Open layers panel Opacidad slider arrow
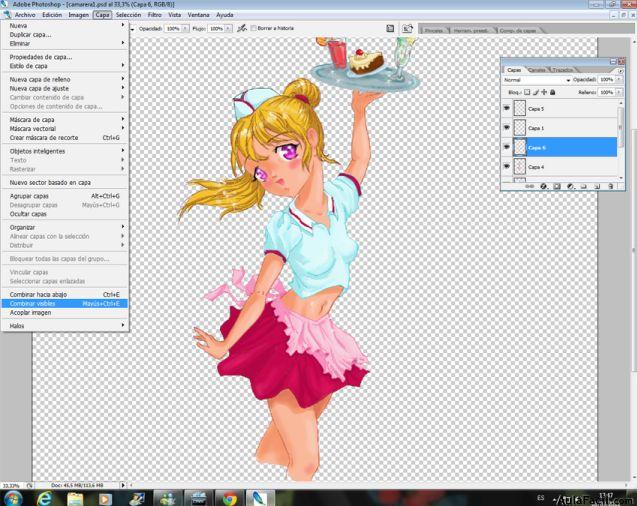 (x=619, y=80)
